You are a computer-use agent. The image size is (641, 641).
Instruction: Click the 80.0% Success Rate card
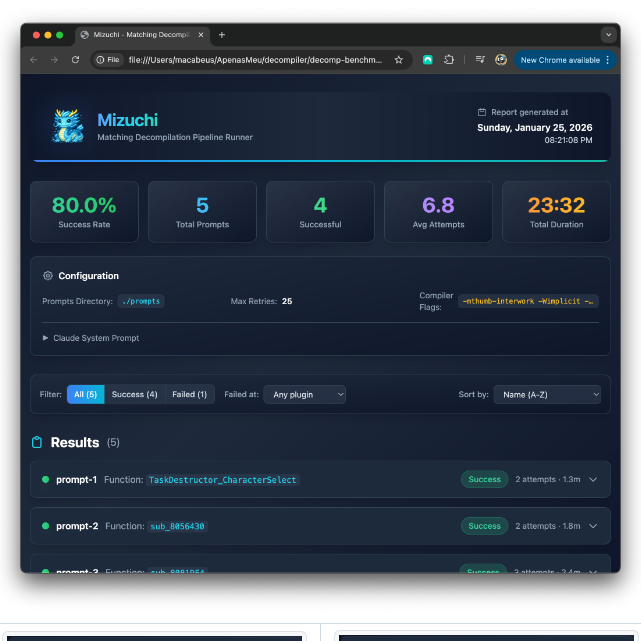(x=84, y=212)
